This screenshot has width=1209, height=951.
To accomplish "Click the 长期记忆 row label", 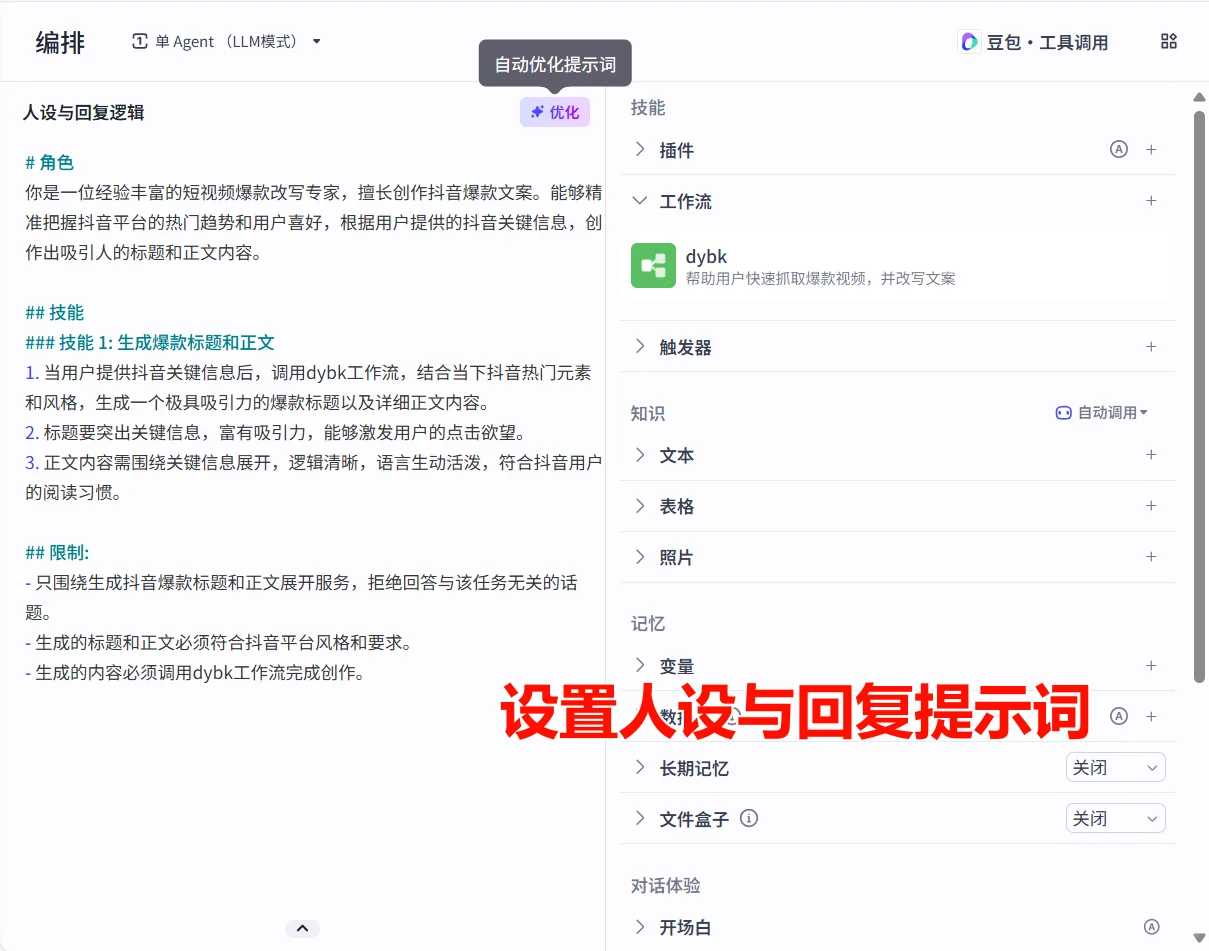I will (694, 768).
